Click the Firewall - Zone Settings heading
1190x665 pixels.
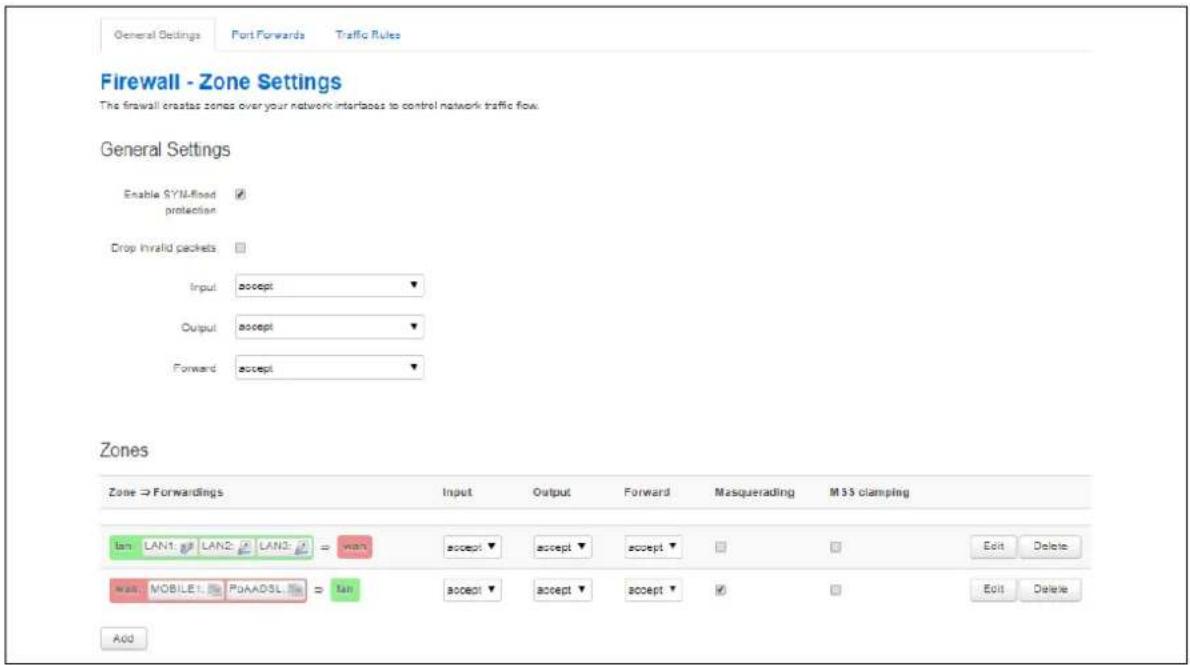click(221, 82)
